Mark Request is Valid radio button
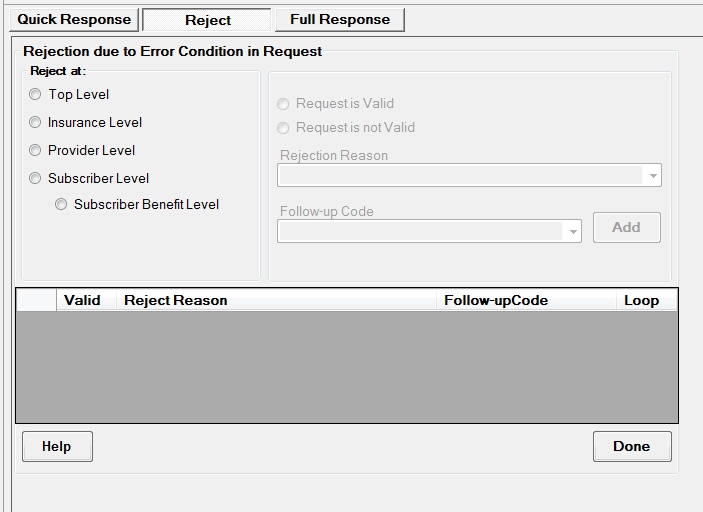This screenshot has height=512, width=703. pyautogui.click(x=284, y=104)
